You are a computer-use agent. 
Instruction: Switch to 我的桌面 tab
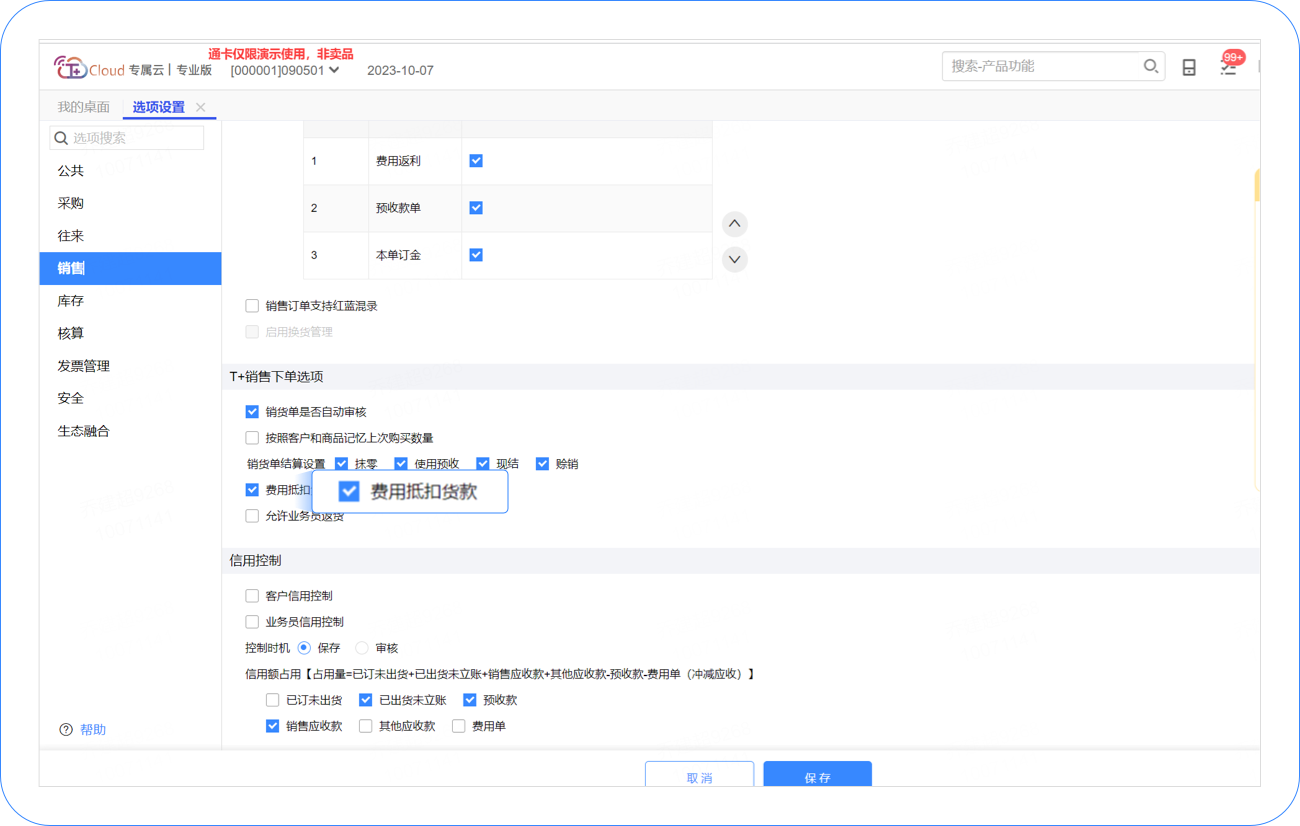pyautogui.click(x=83, y=107)
